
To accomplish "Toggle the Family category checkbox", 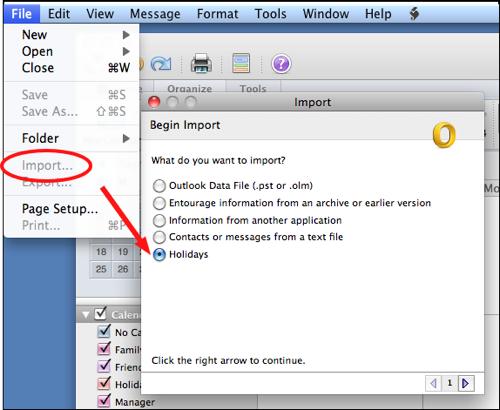I will click(104, 349).
